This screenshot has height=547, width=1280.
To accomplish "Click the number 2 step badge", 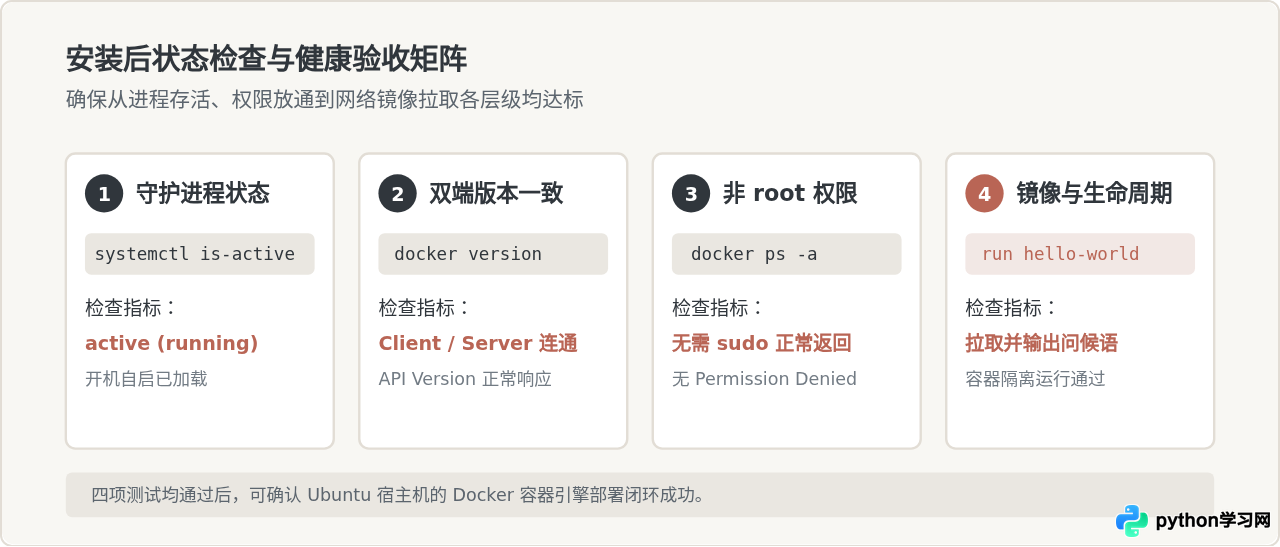I will 397,193.
